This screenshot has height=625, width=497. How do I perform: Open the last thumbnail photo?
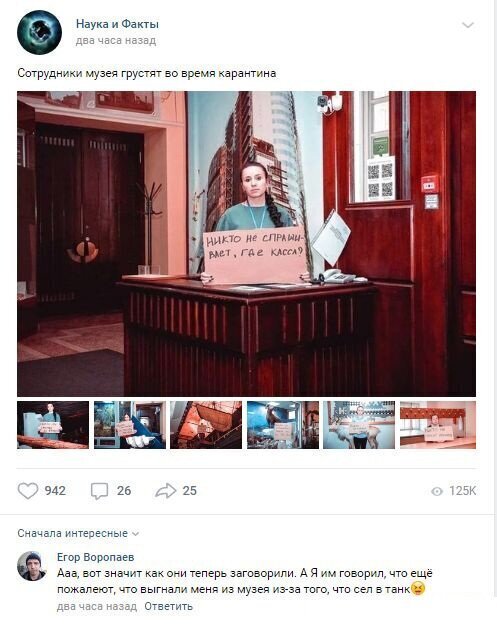438,425
